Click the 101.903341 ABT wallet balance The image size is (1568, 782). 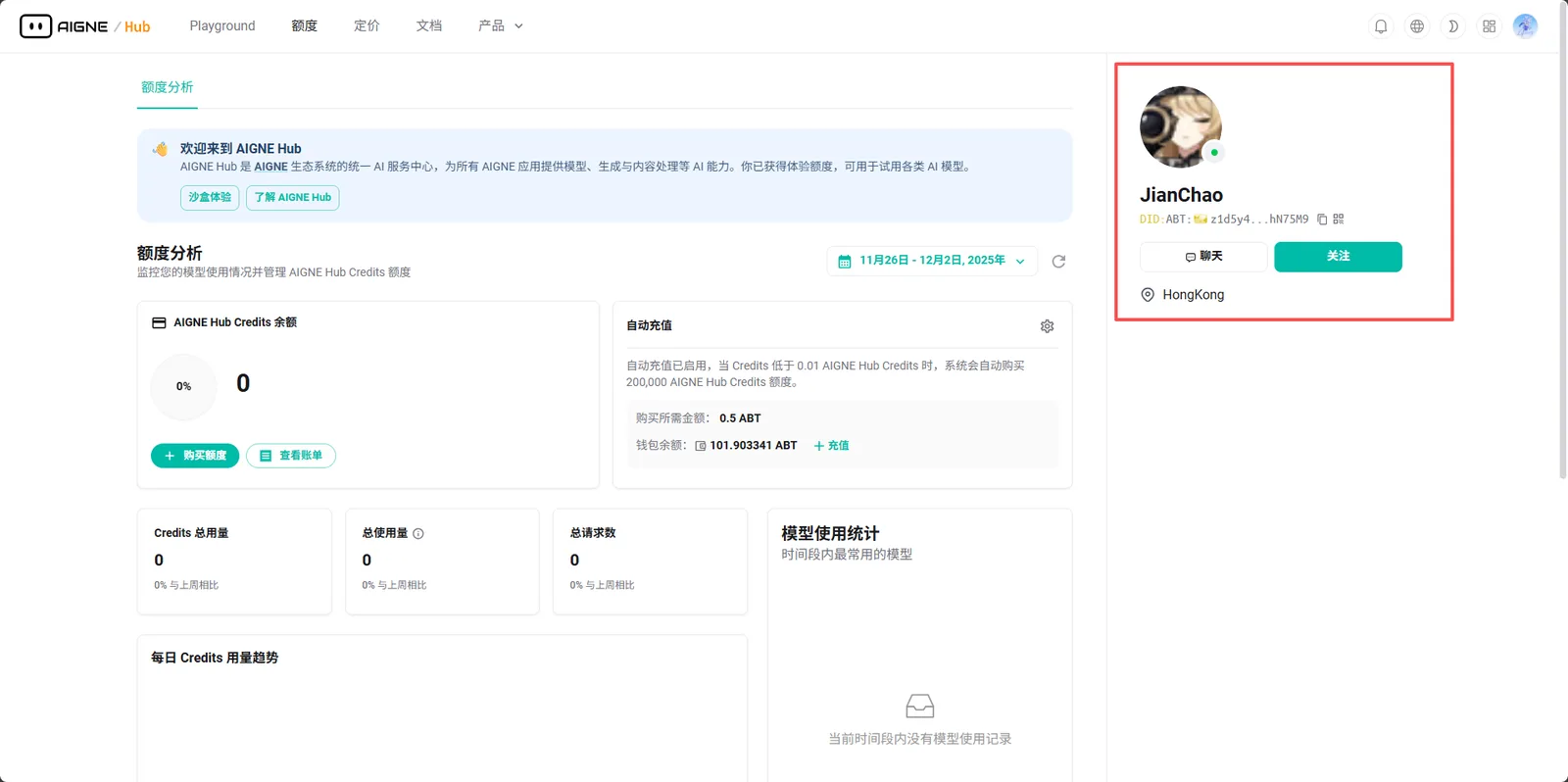pyautogui.click(x=753, y=446)
